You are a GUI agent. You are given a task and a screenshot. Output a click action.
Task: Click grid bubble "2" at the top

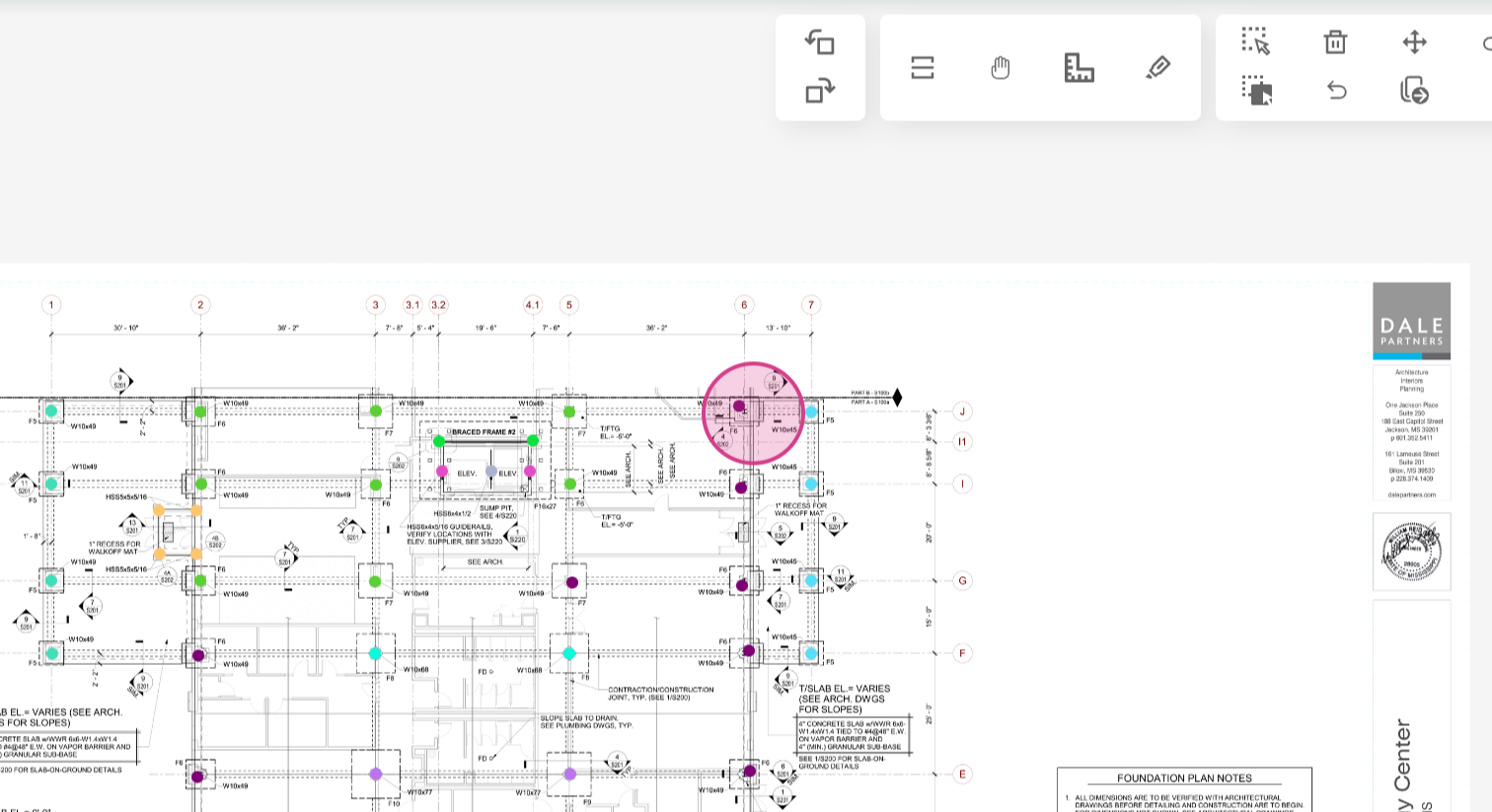tap(200, 305)
